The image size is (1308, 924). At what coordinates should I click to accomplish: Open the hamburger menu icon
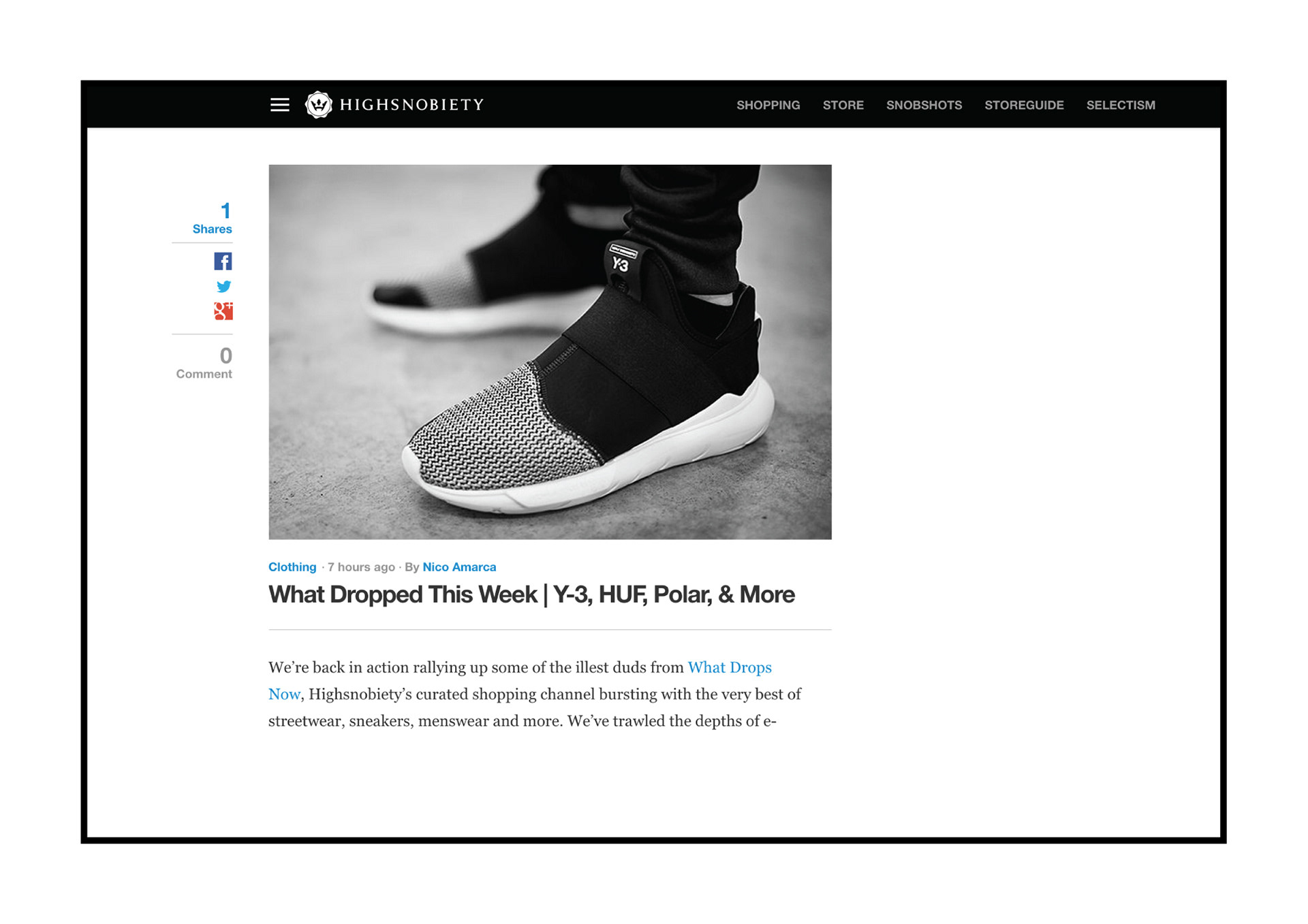(x=279, y=105)
